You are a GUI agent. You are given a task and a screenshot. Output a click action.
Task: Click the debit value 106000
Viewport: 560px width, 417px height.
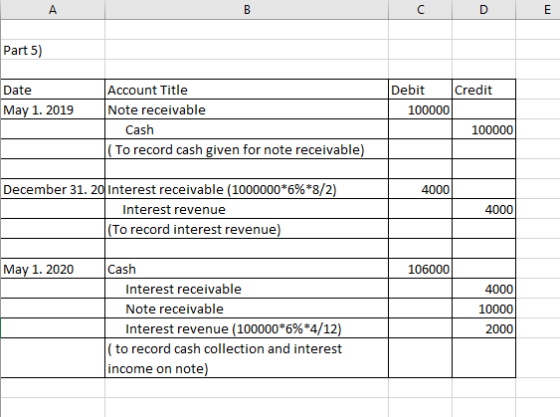click(420, 269)
